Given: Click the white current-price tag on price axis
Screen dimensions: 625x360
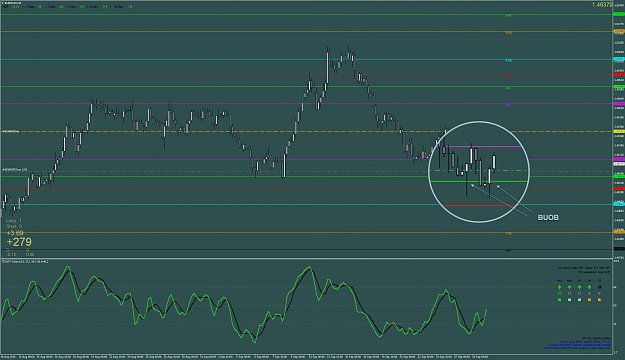Looking at the screenshot, I should pos(619,164).
